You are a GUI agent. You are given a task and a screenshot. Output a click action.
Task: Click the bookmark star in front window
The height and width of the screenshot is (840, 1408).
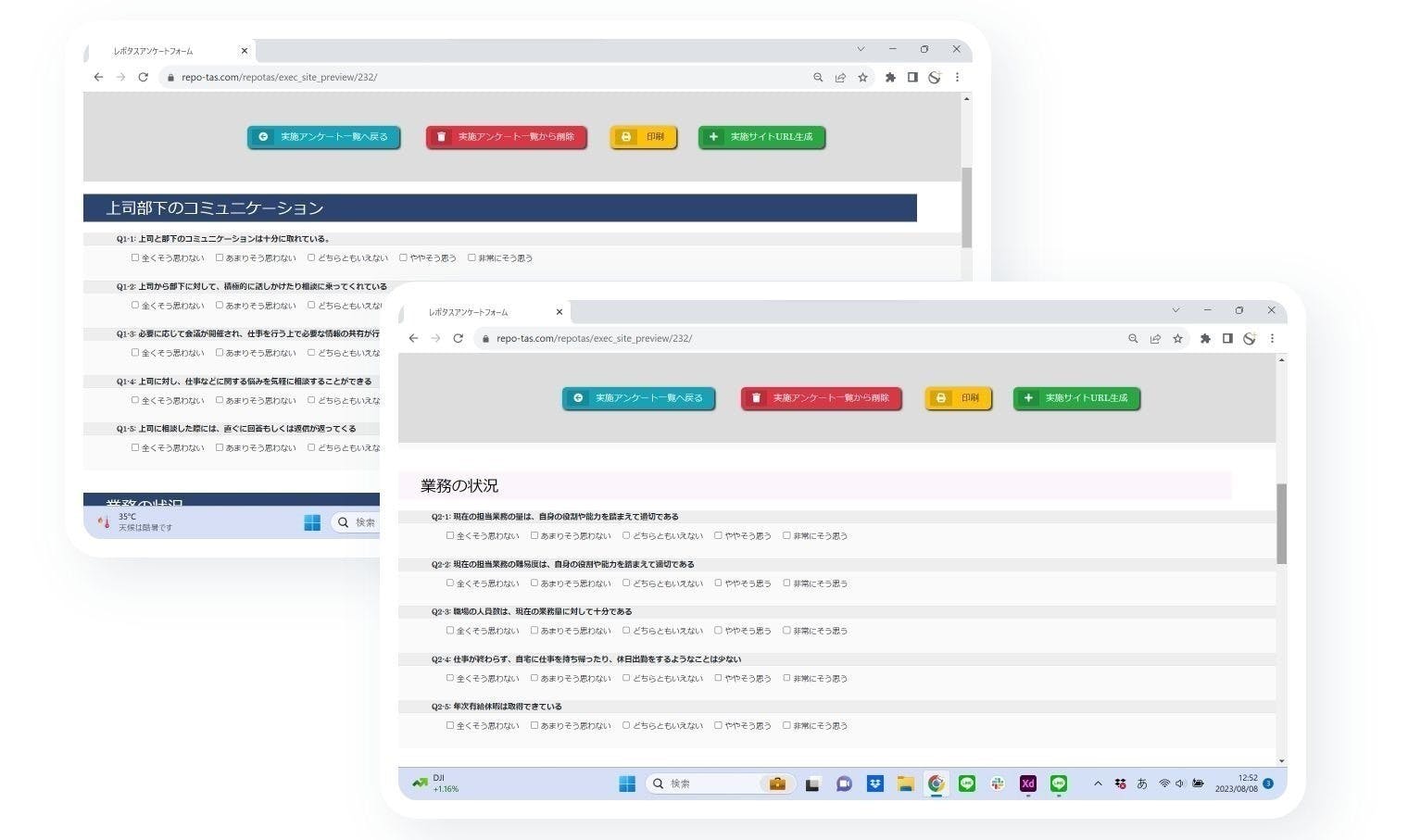coord(1177,339)
